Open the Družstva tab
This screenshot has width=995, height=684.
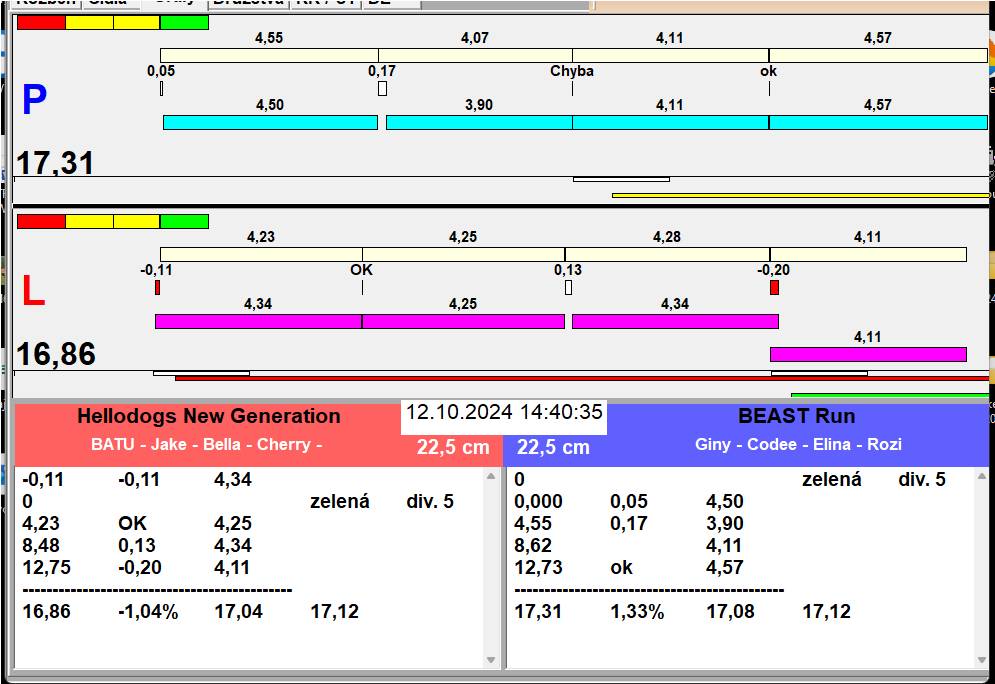(x=248, y=3)
